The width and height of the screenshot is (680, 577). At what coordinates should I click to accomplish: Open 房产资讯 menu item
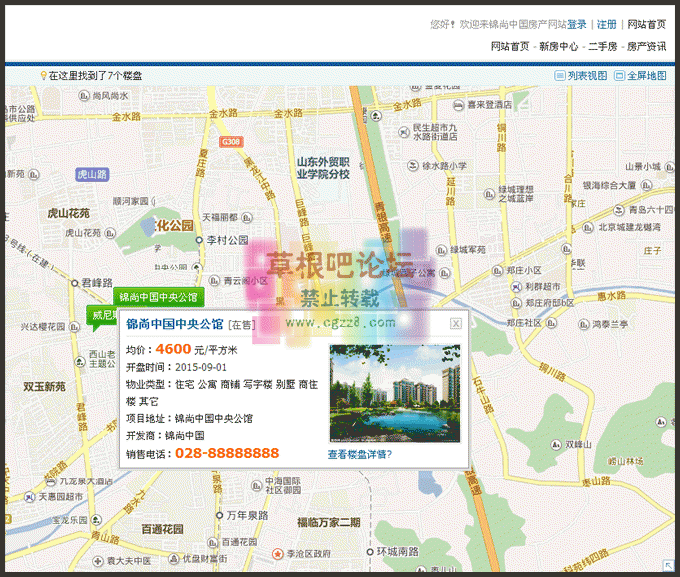(647, 46)
